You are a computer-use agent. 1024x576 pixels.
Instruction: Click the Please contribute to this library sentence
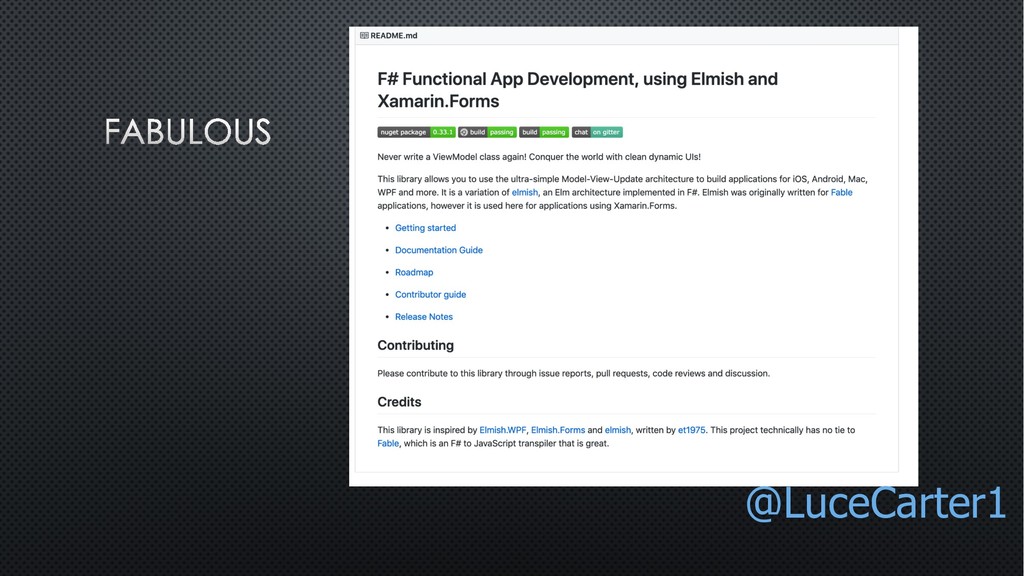coord(573,374)
